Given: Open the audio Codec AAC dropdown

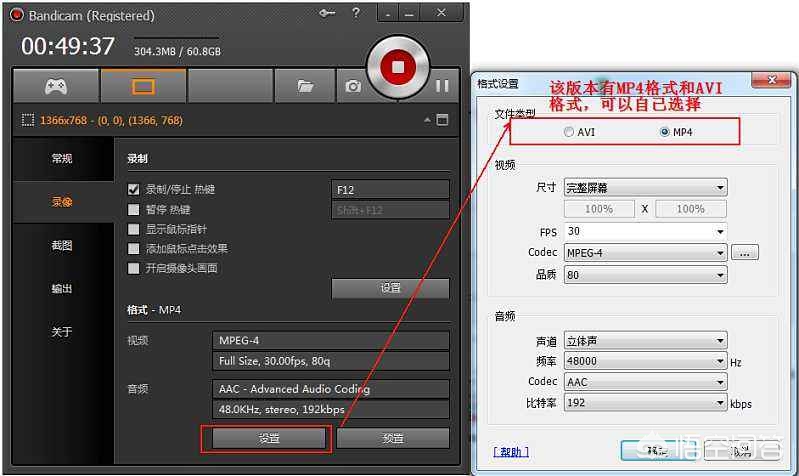Looking at the screenshot, I should pyautogui.click(x=646, y=382).
